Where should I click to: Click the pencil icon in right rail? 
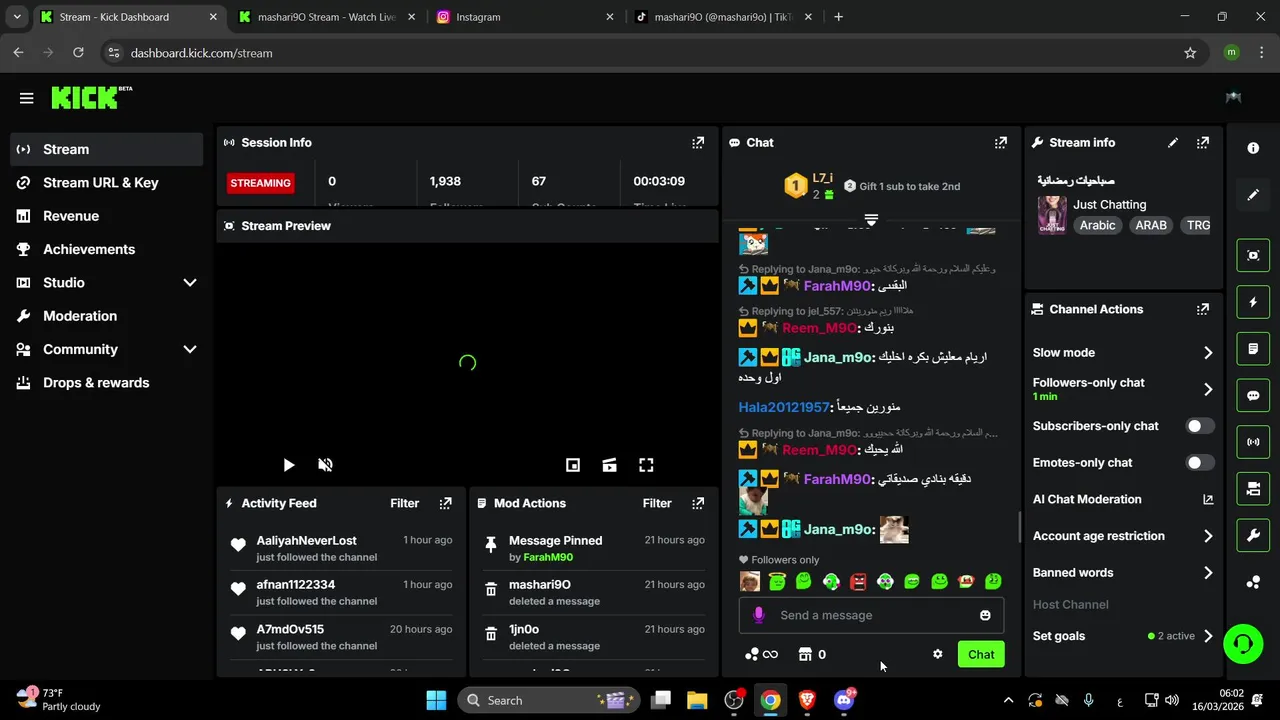point(1253,195)
